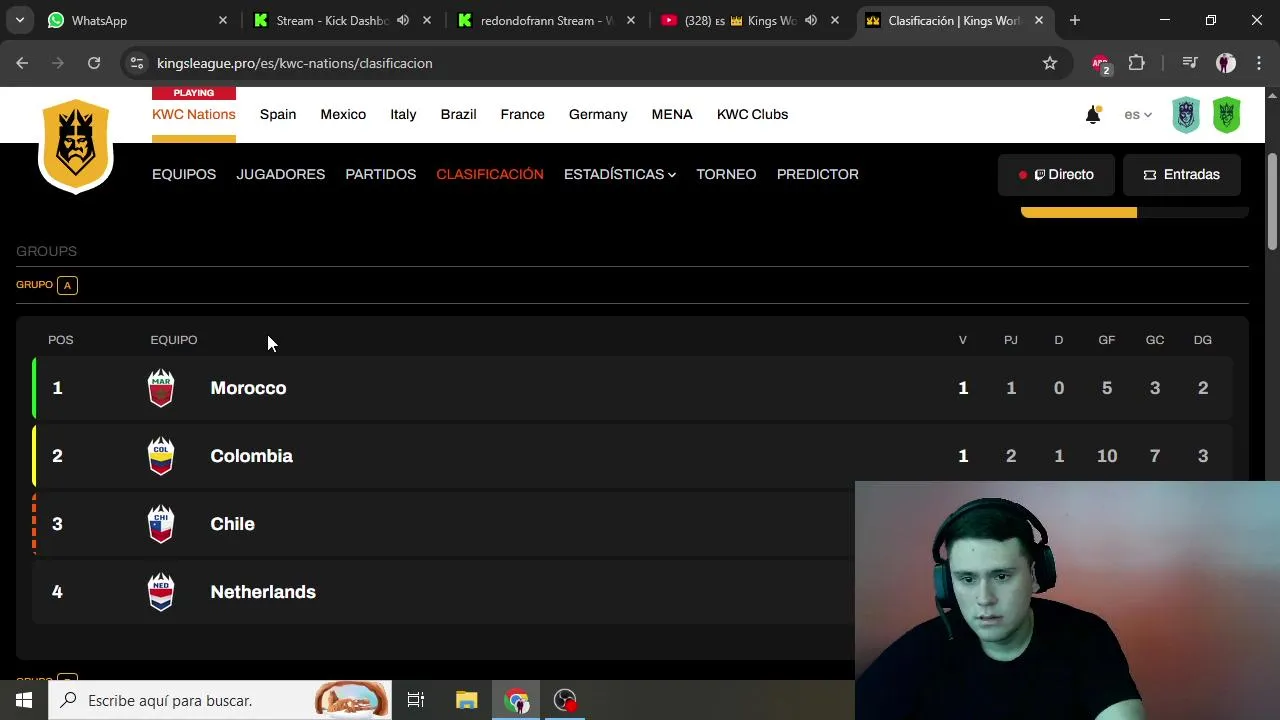
Task: Click the Morocco team crest
Action: [x=161, y=388]
